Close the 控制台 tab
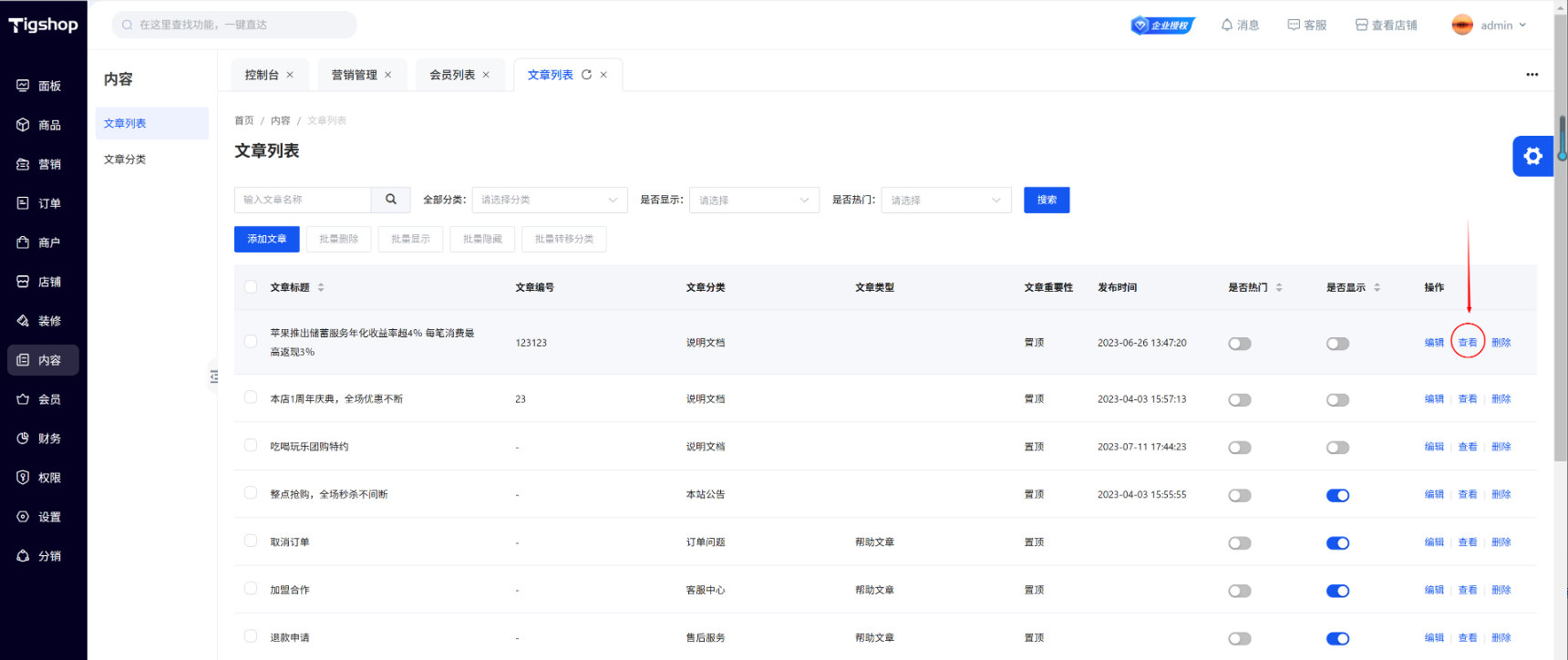Screen dimensions: 1568x660 (290, 75)
